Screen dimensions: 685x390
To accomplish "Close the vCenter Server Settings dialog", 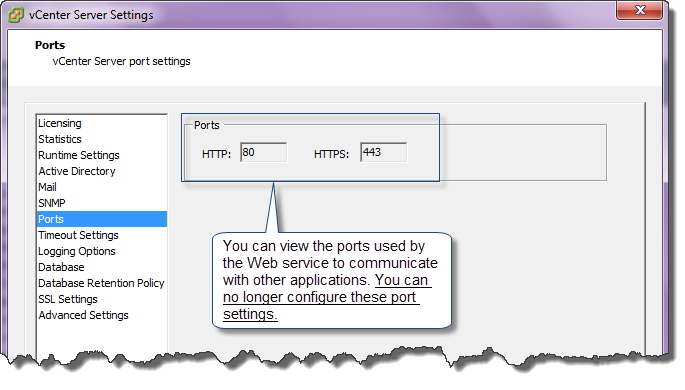I will click(640, 10).
